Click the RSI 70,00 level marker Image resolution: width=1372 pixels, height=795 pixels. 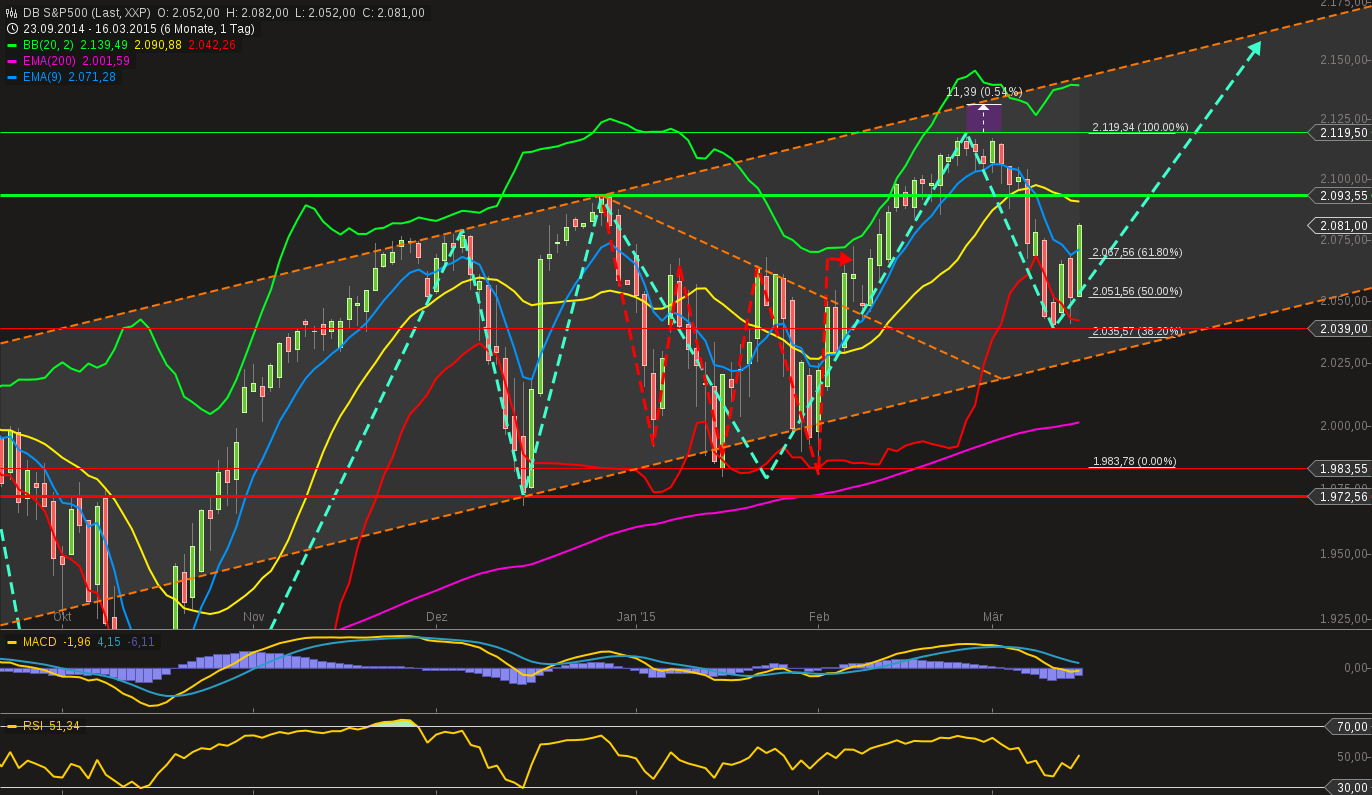coord(1348,726)
